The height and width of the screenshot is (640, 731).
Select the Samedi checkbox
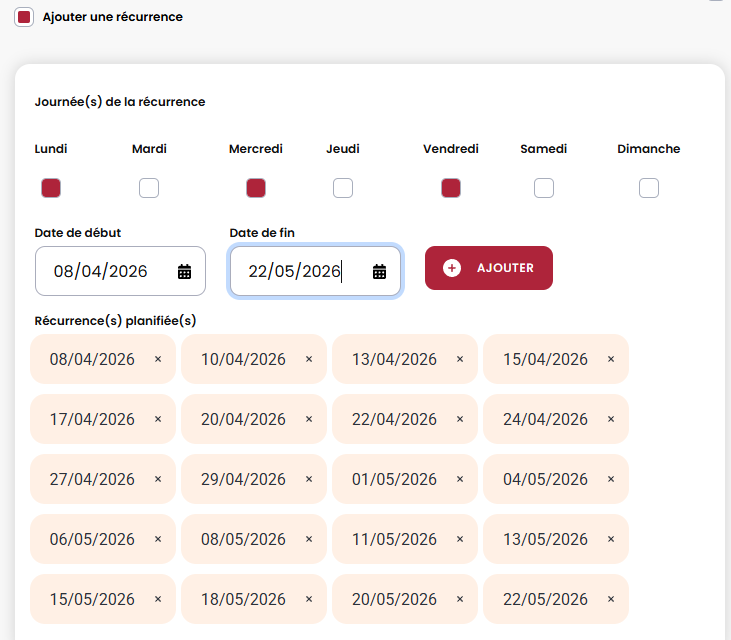(544, 188)
